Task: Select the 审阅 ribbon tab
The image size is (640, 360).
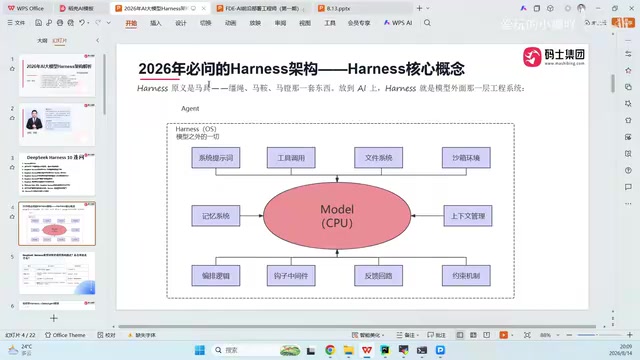Action: (280, 23)
